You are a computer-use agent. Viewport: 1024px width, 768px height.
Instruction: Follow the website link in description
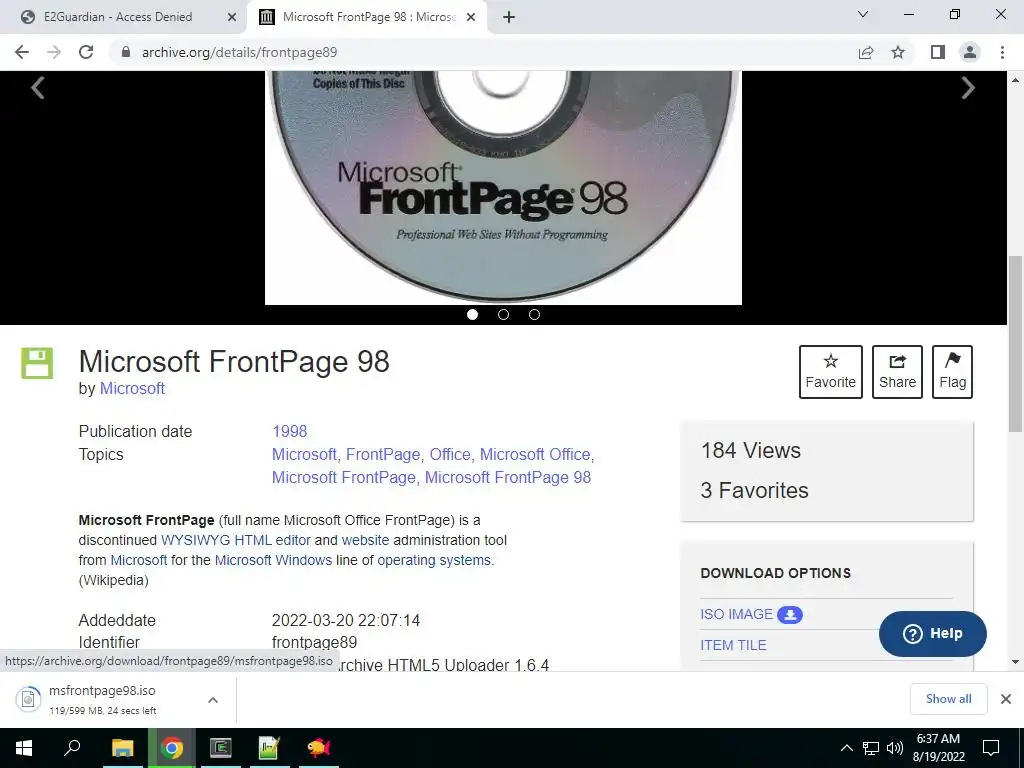365,540
